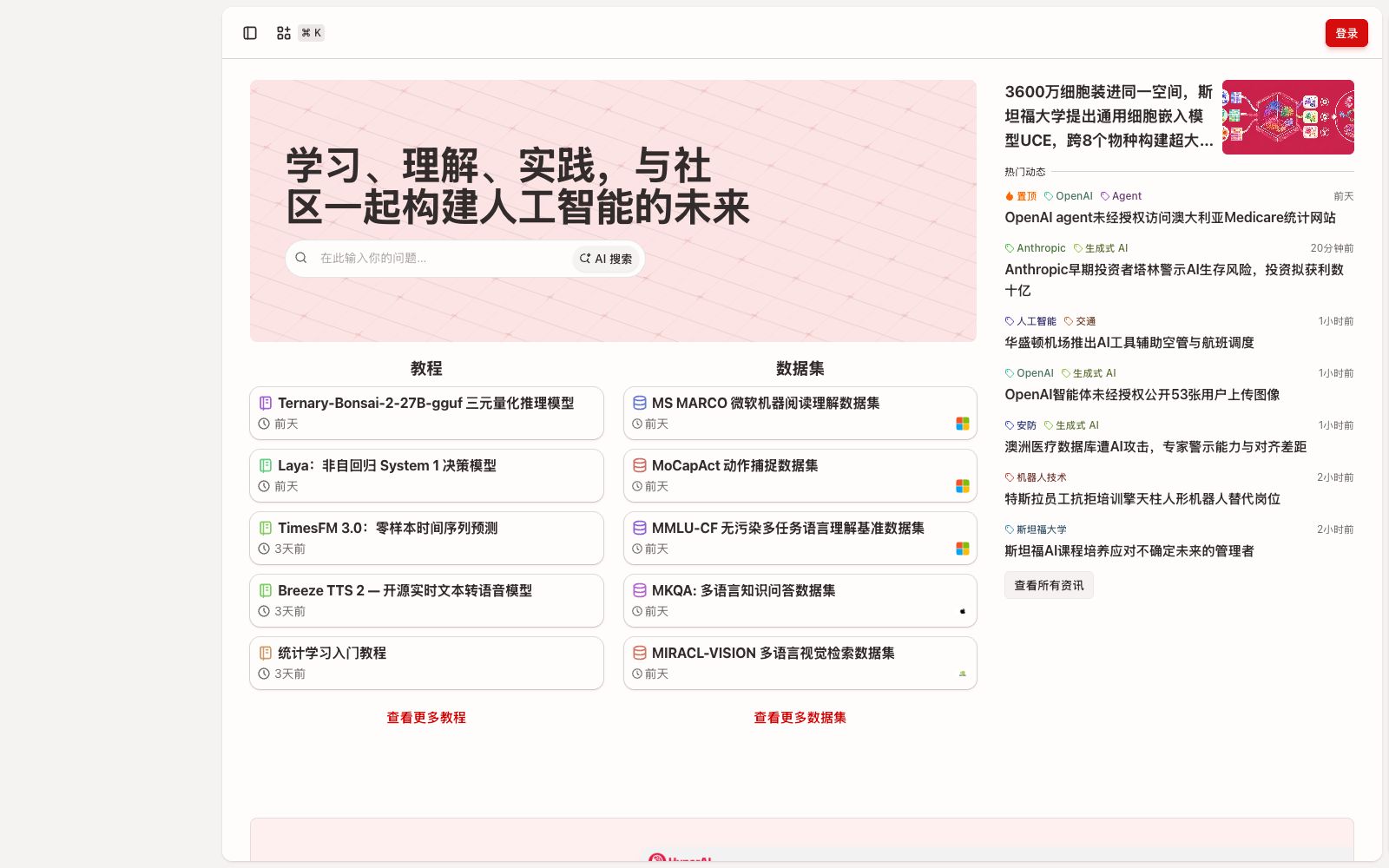
Task: Open 特斯拉员工抗拒培训 news headline
Action: tap(1142, 499)
